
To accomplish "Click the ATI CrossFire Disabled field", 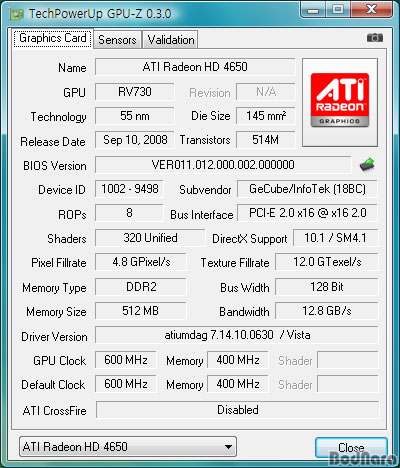I will click(x=238, y=410).
